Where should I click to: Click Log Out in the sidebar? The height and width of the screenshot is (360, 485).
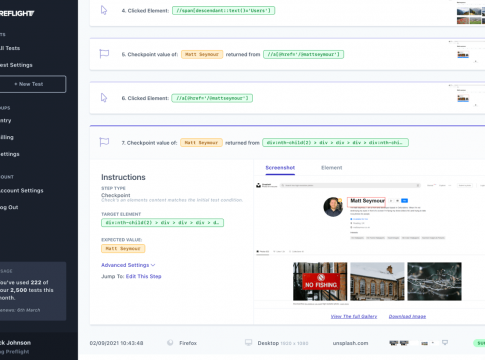pos(9,207)
